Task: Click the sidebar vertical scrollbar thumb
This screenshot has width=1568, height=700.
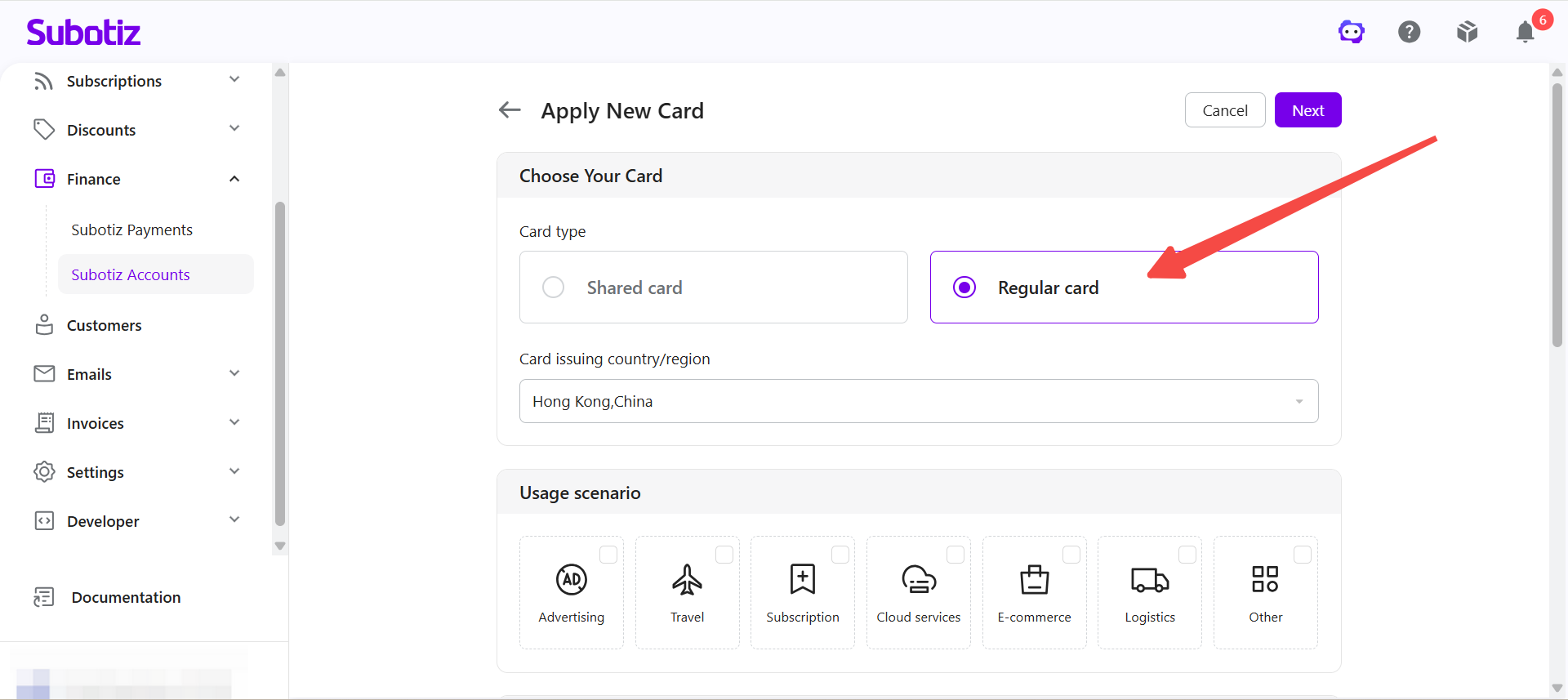Action: point(280,363)
